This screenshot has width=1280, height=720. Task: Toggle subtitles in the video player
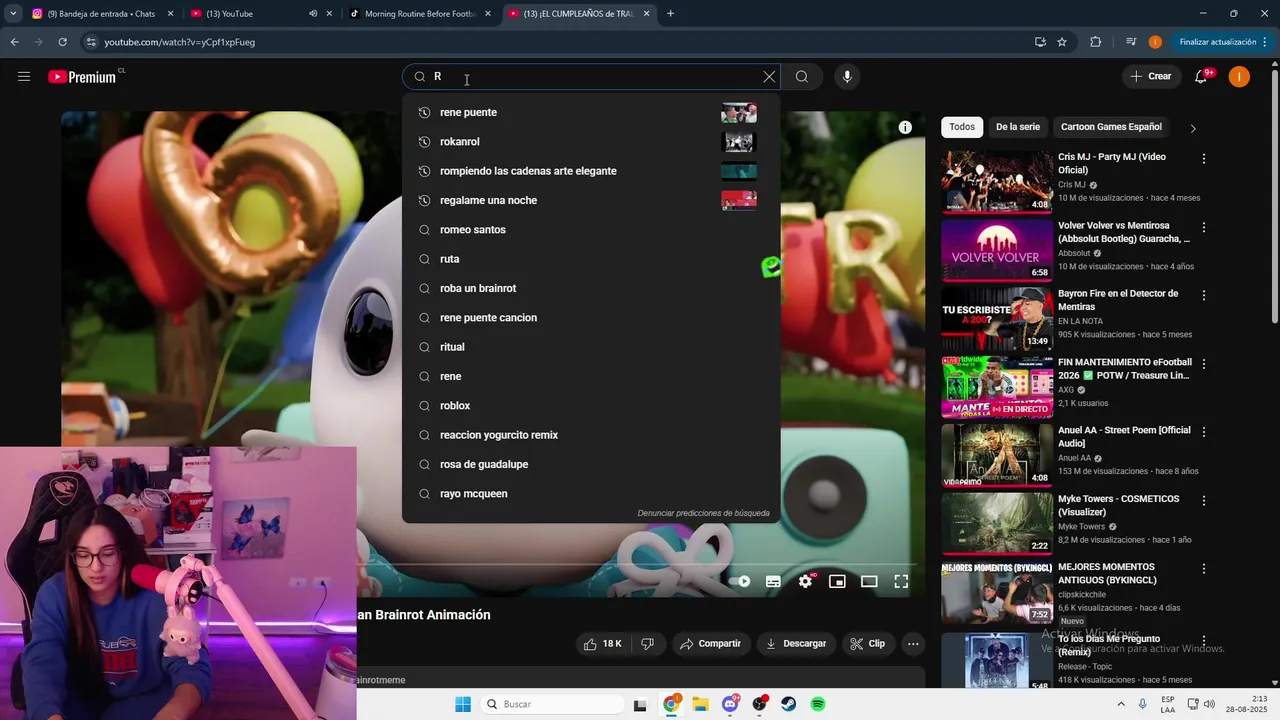click(773, 581)
